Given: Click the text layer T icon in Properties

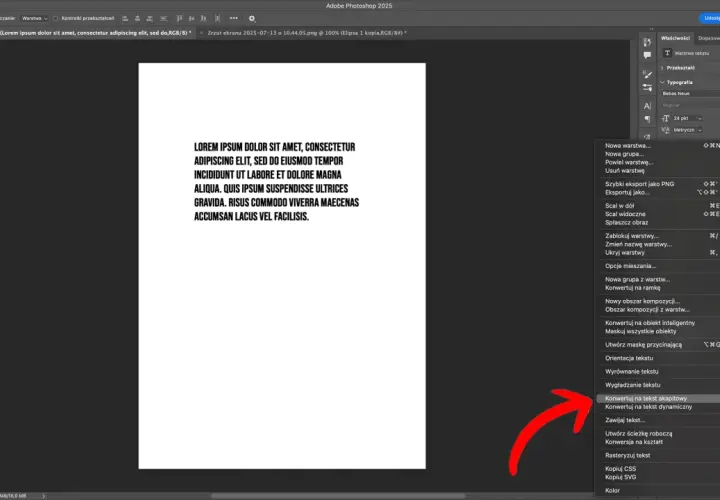Looking at the screenshot, I should (667, 53).
